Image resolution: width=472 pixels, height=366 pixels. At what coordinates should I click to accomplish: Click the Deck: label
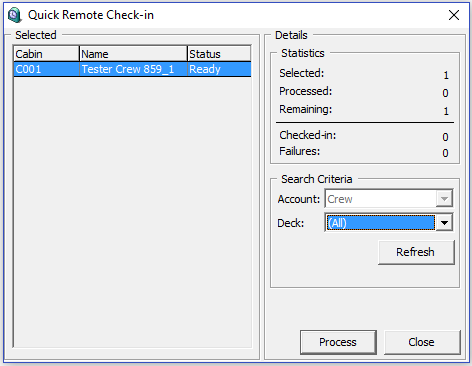pos(290,223)
